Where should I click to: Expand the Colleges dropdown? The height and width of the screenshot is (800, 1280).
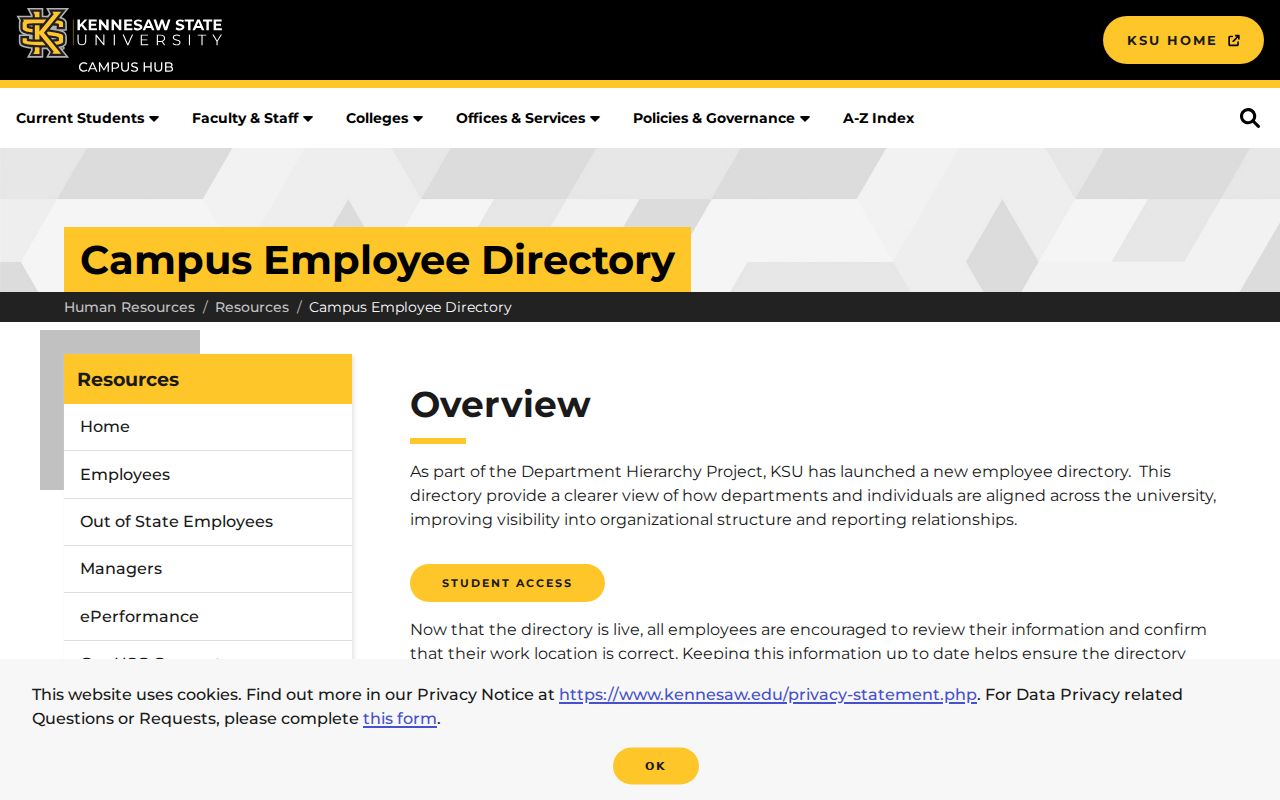tap(384, 118)
